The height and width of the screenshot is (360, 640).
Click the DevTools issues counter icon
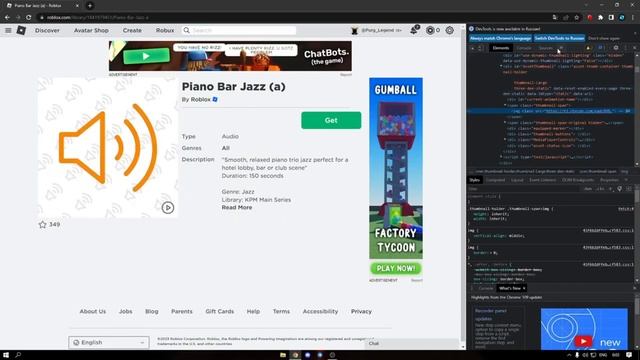pos(600,48)
